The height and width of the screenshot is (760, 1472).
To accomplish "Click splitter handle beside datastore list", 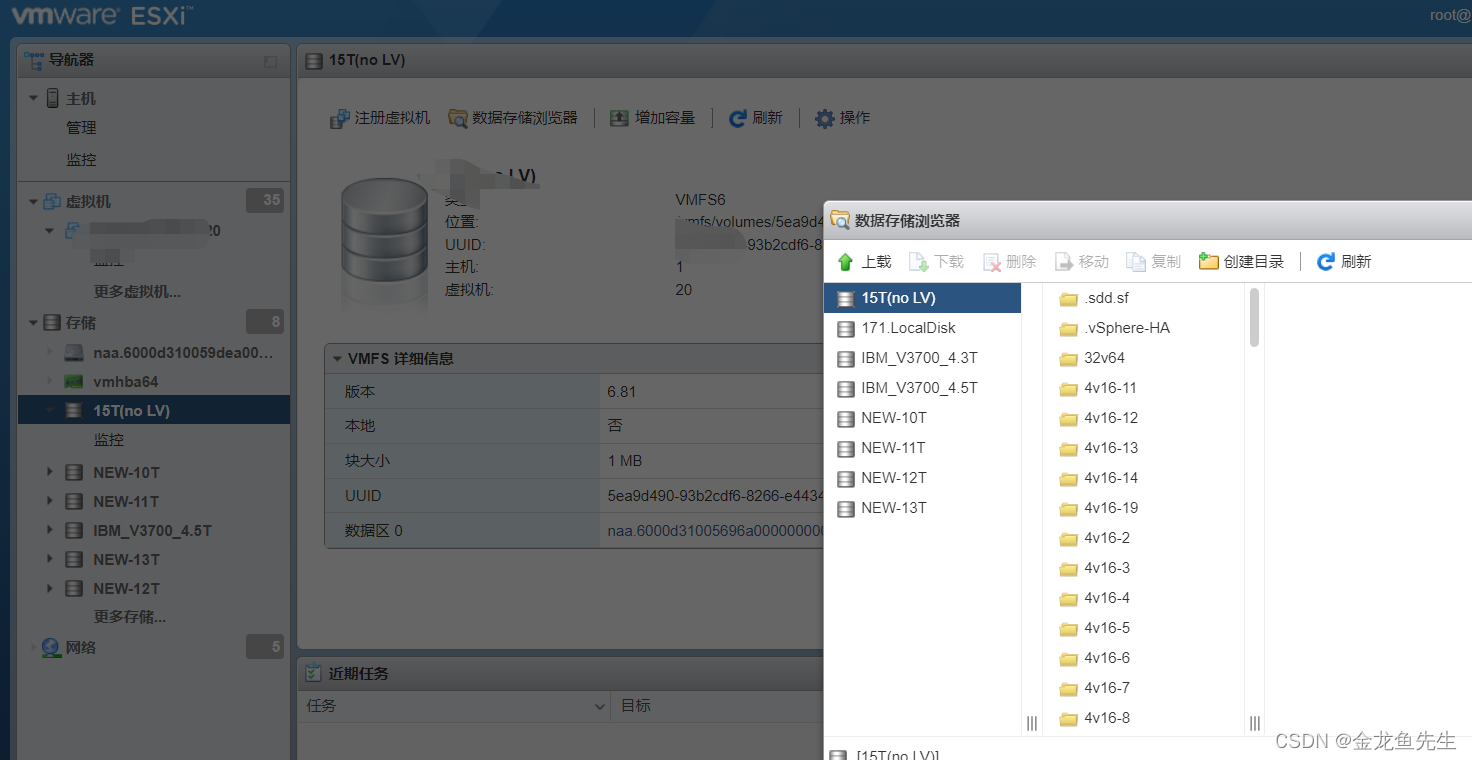I will pos(1032,722).
